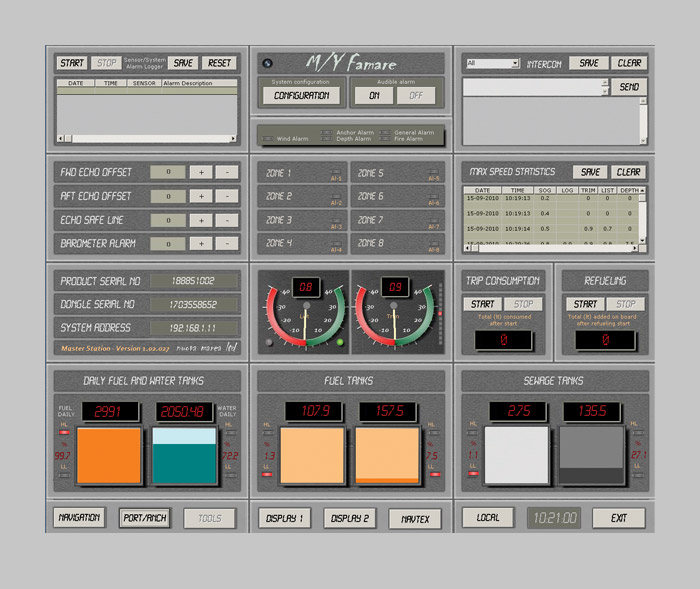Image resolution: width=700 pixels, height=589 pixels.
Task: Click the green indicator light on List gauge
Action: click(340, 342)
